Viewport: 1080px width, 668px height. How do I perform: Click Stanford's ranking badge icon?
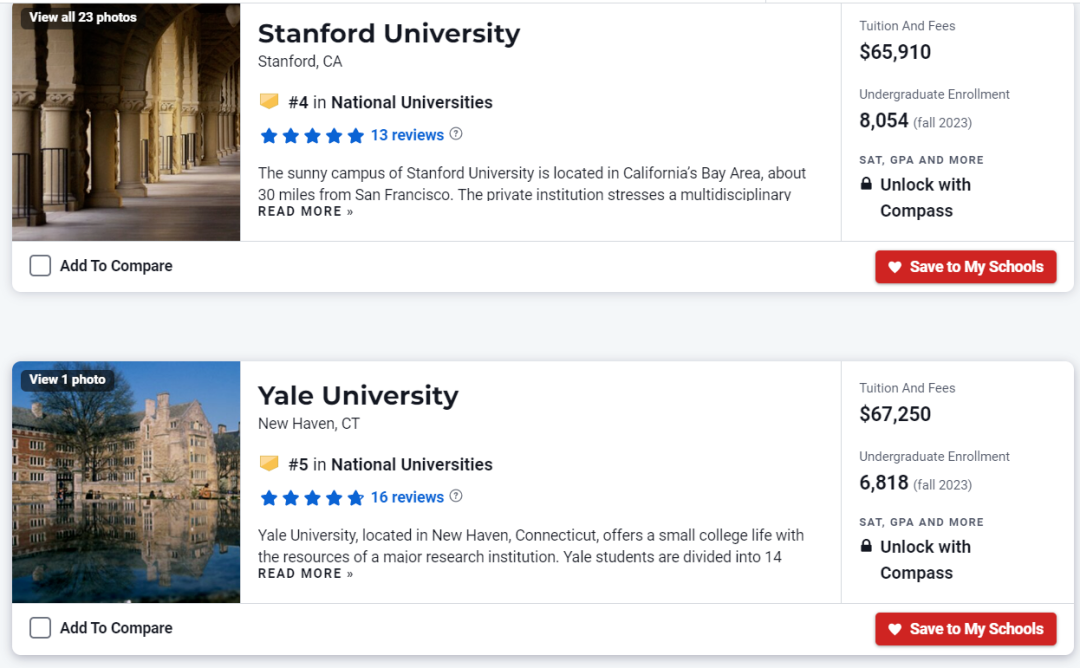pyautogui.click(x=269, y=102)
